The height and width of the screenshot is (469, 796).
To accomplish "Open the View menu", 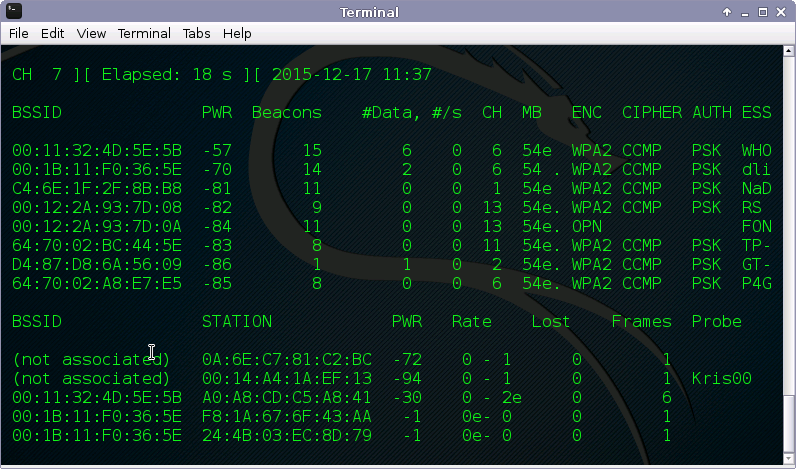I will coord(91,34).
